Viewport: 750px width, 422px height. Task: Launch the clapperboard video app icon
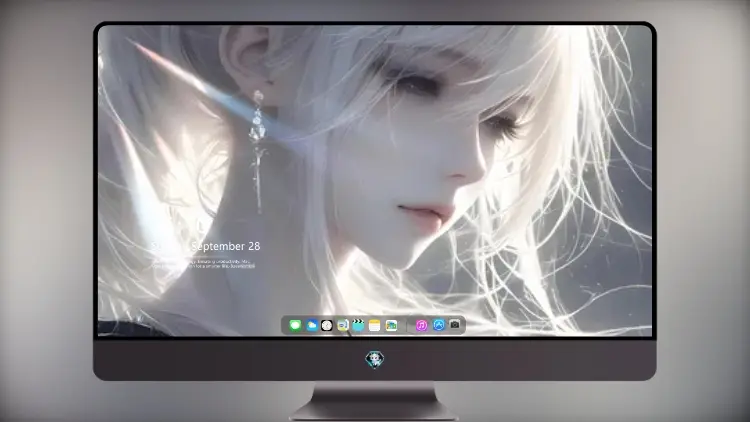[x=358, y=325]
